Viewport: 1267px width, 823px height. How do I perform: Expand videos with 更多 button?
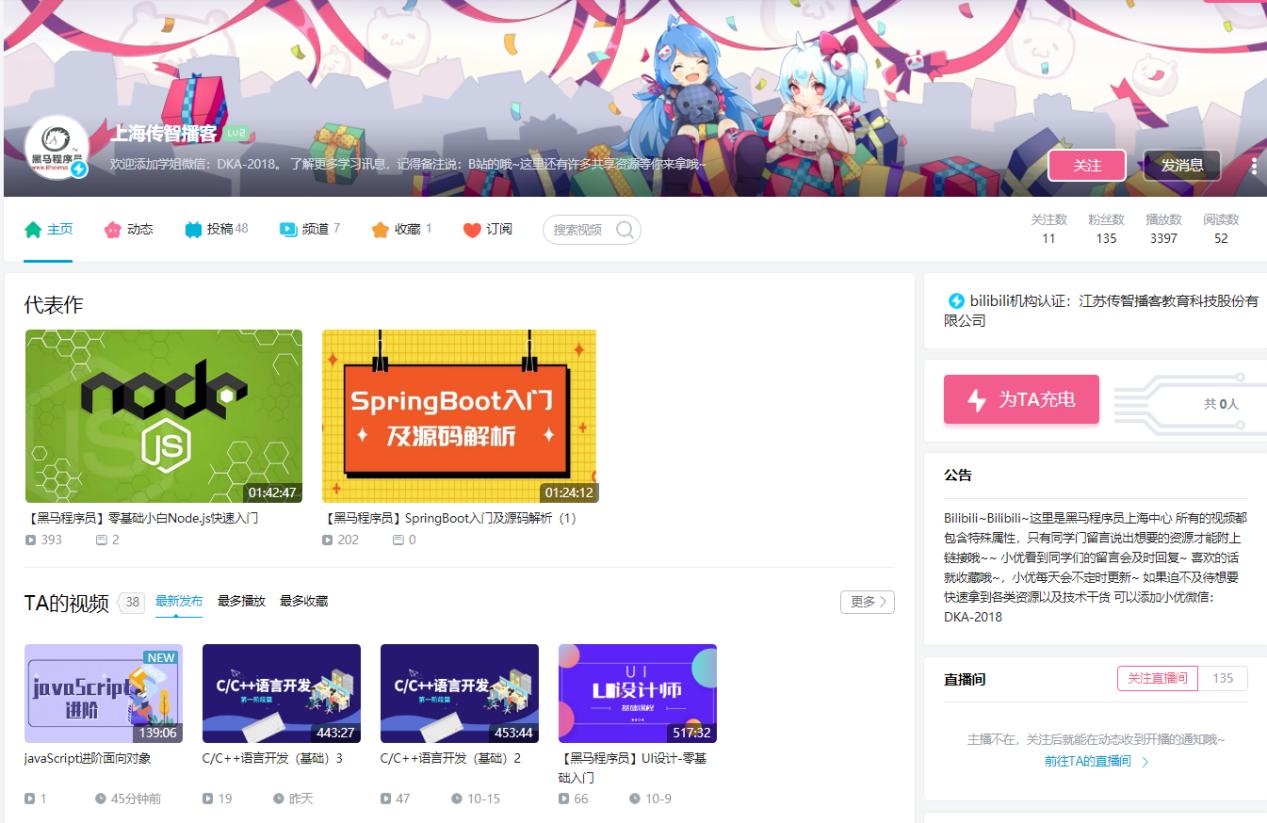pos(867,602)
